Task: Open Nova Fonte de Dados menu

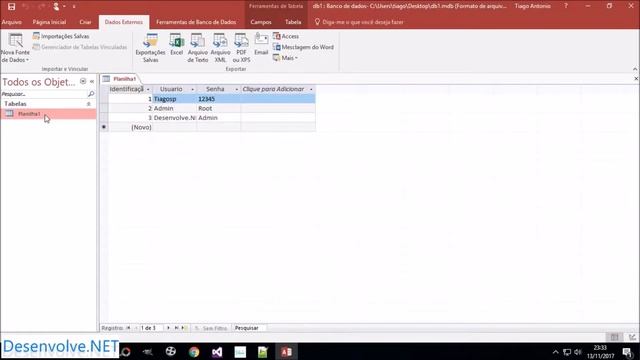Action: point(16,48)
